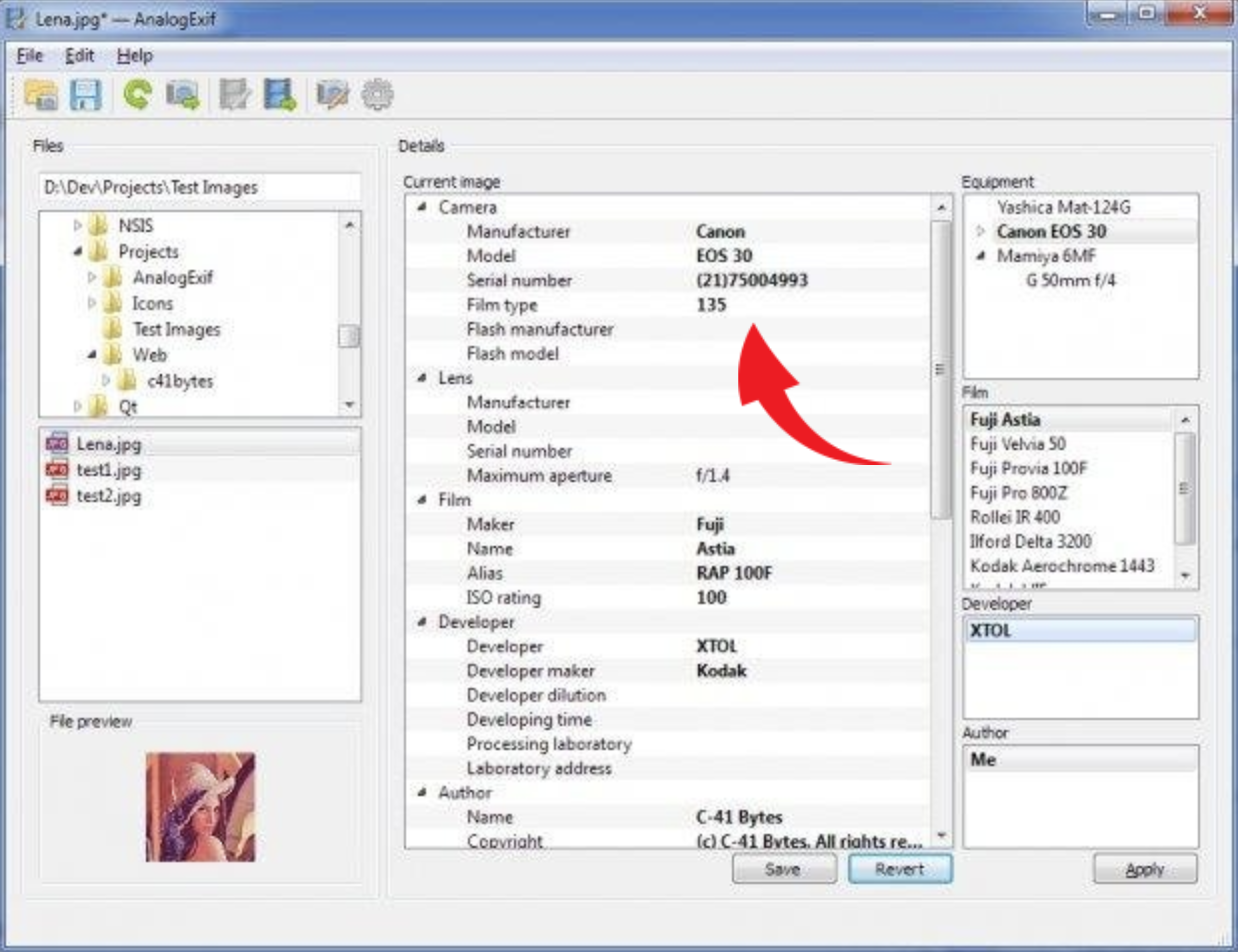1238x952 pixels.
Task: Click the camera with pencil toolbar icon
Action: [332, 96]
